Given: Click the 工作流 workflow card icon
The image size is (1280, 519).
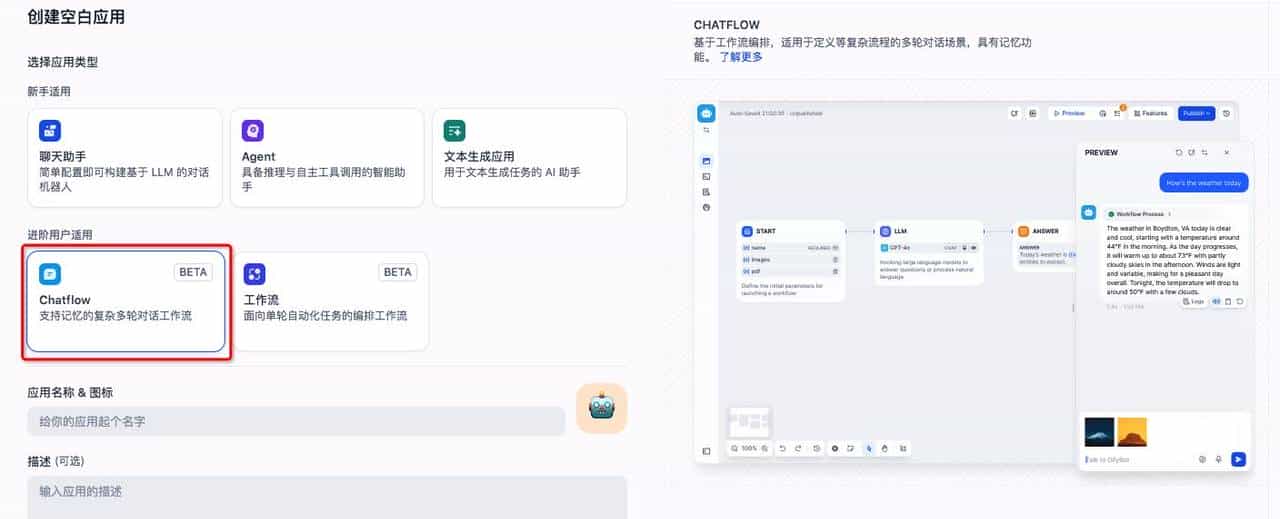Looking at the screenshot, I should [x=254, y=273].
